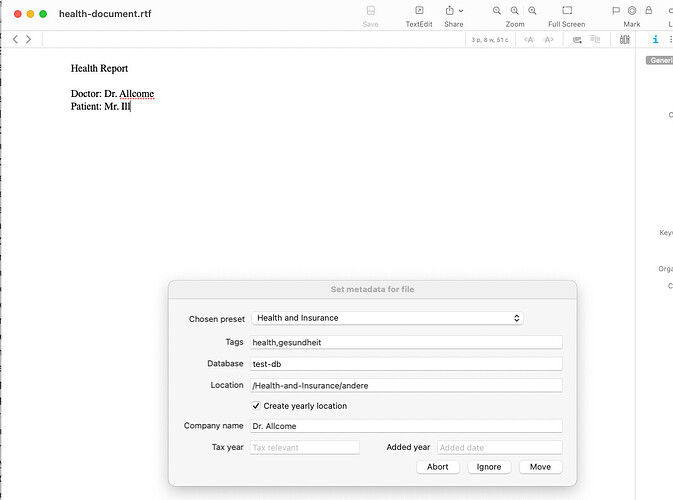Click into the Tags text field
Screen dimensions: 673x500
point(405,342)
